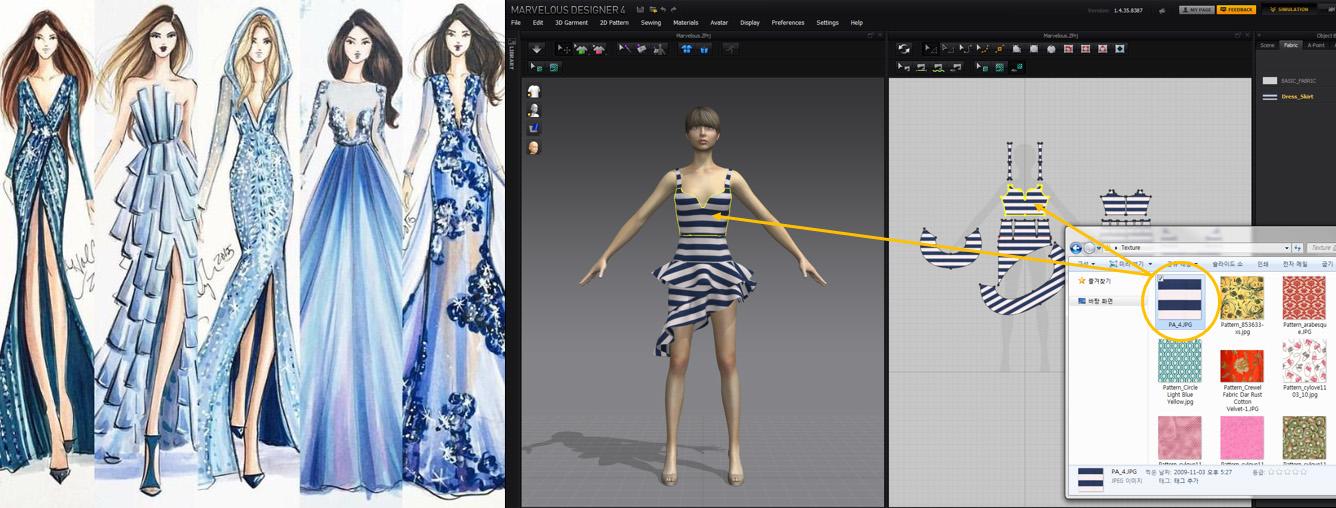Image resolution: width=1336 pixels, height=508 pixels.
Task: Toggle the blue 3D environment display icon
Action: [534, 128]
